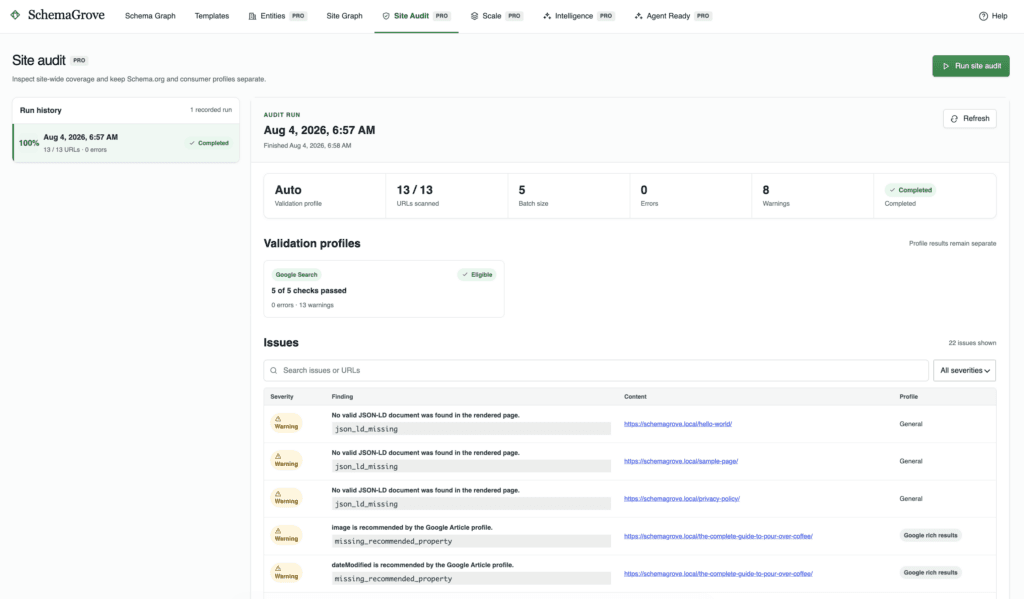
Task: Select the Aug 4, 2026 run history entry
Action: pos(125,143)
